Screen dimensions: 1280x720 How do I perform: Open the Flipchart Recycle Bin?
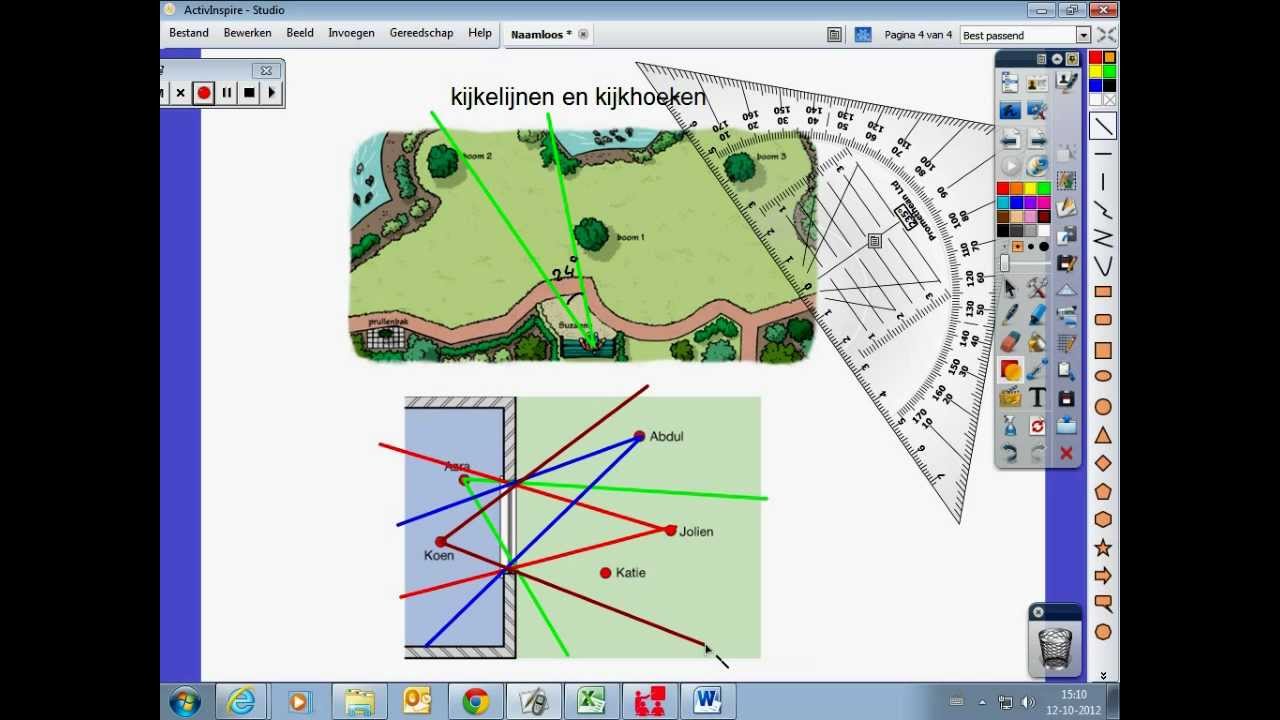[1055, 647]
